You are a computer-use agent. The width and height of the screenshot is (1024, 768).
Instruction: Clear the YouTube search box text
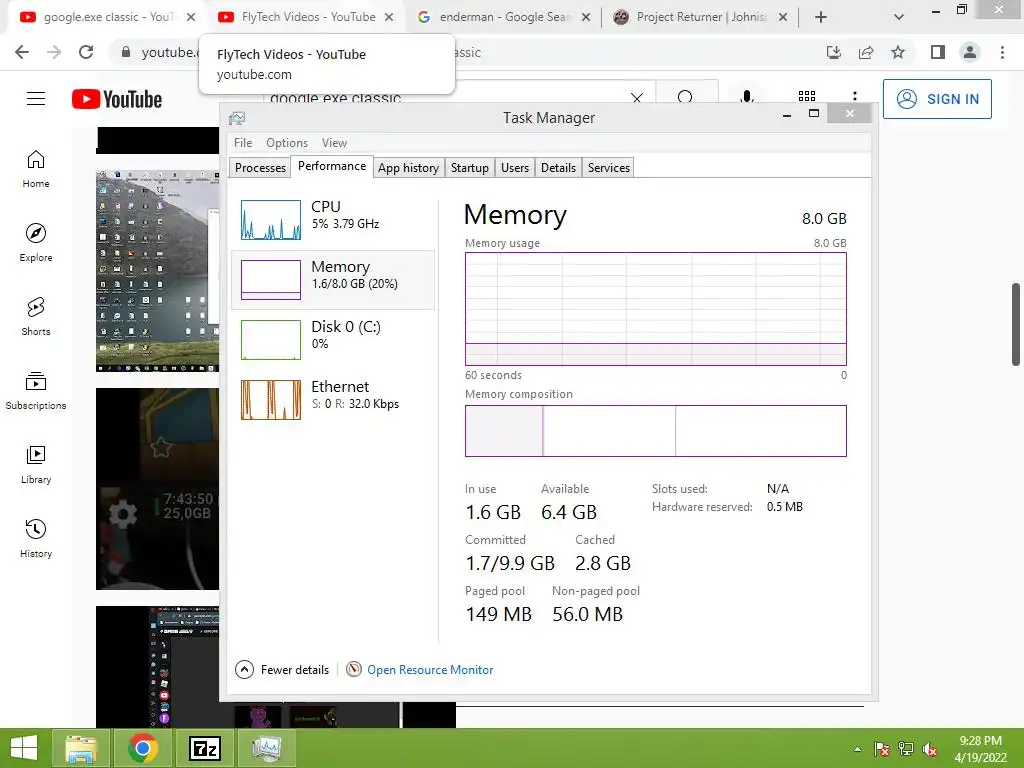(637, 98)
